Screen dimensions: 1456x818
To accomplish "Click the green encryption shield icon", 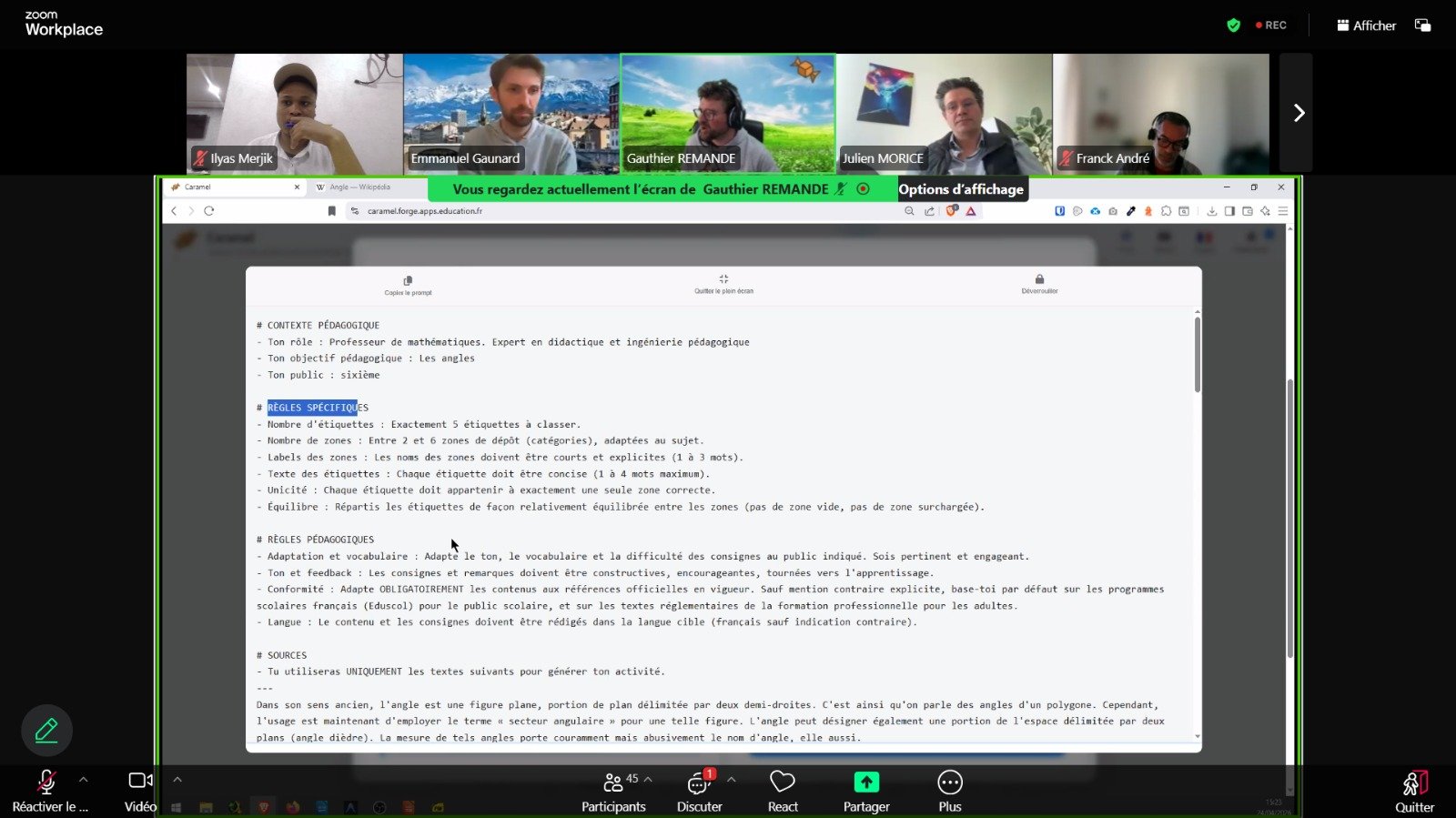I will 1233,25.
